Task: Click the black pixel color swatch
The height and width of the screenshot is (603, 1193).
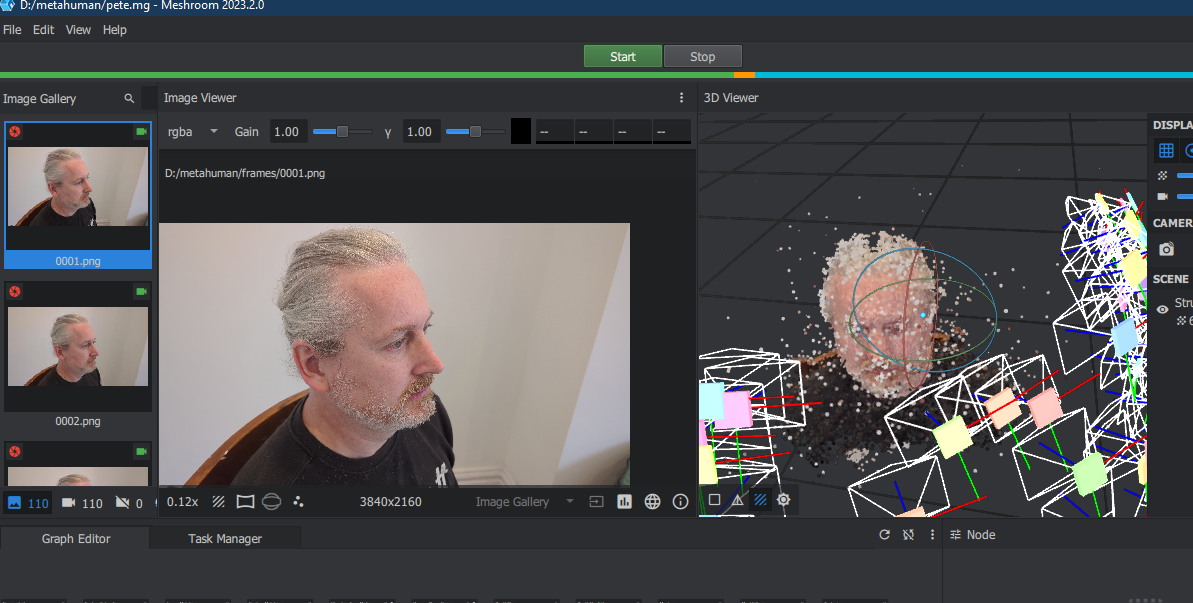Action: click(x=520, y=131)
